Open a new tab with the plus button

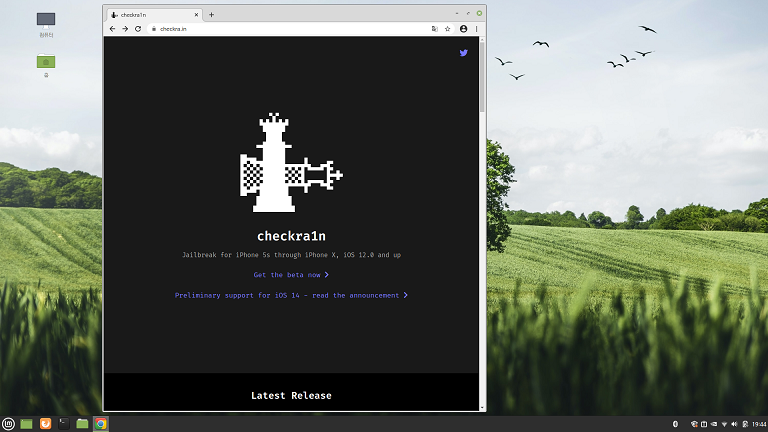[212, 15]
